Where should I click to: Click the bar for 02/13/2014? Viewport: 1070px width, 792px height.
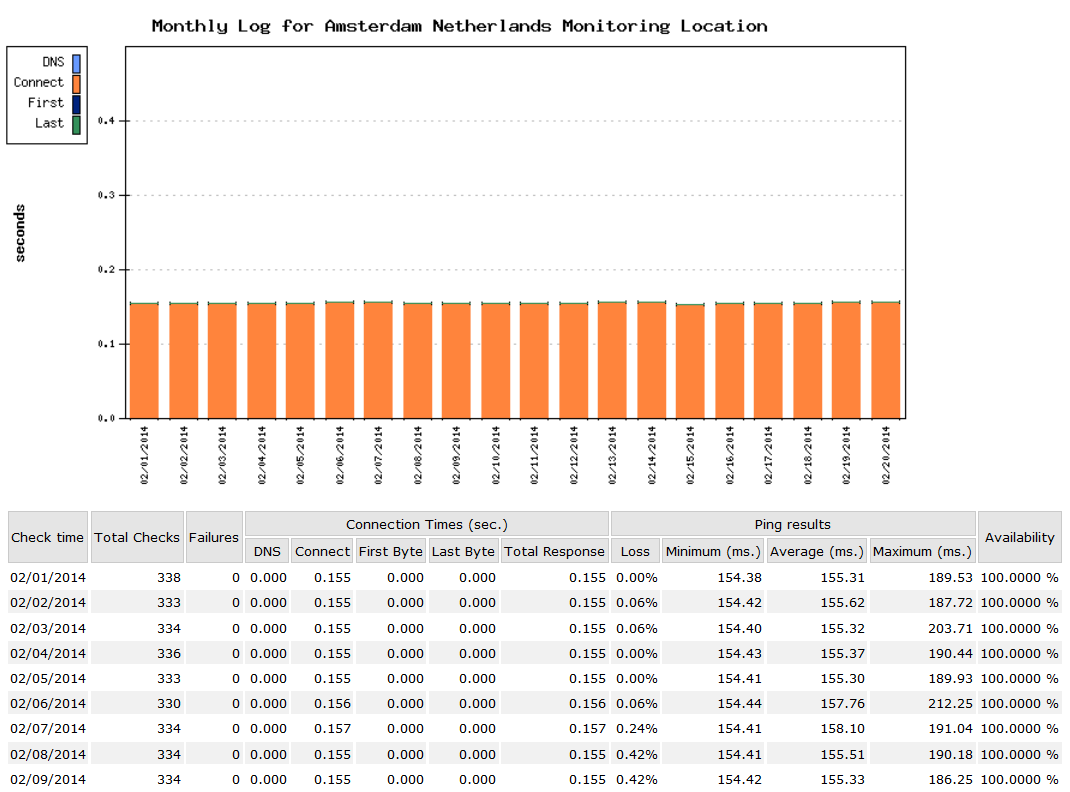[614, 360]
